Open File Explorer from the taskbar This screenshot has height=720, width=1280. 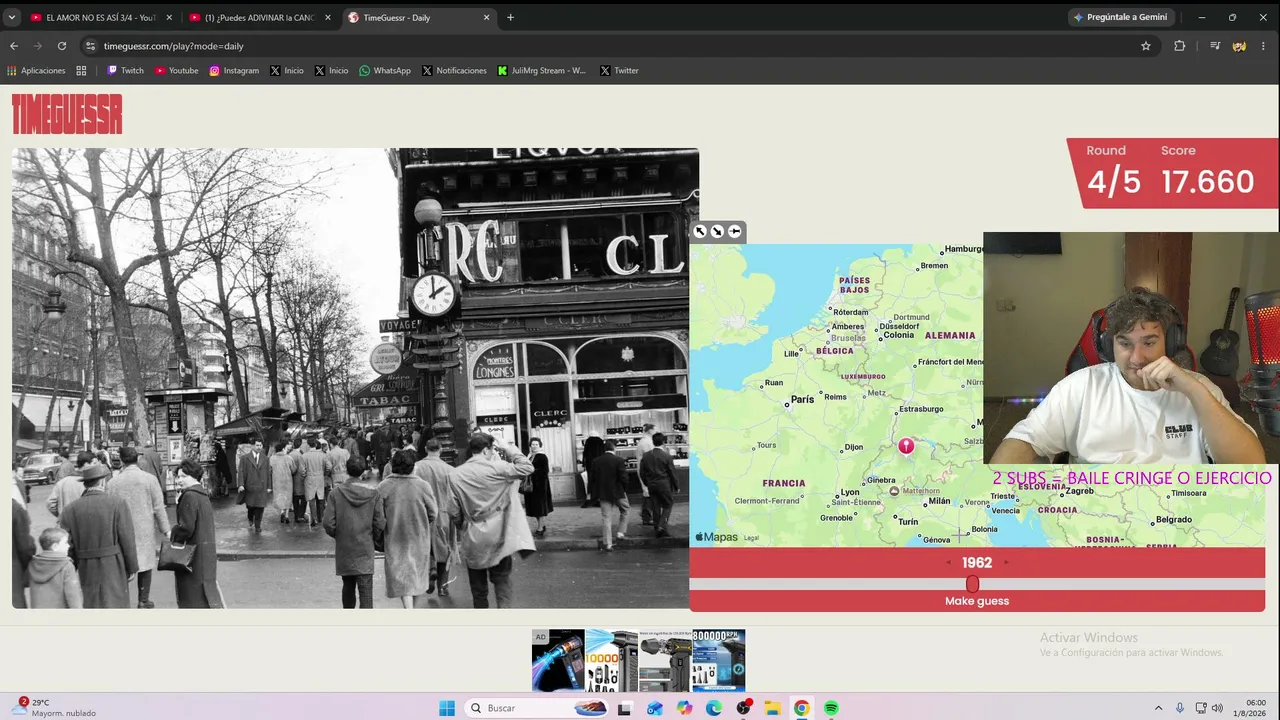click(x=772, y=708)
